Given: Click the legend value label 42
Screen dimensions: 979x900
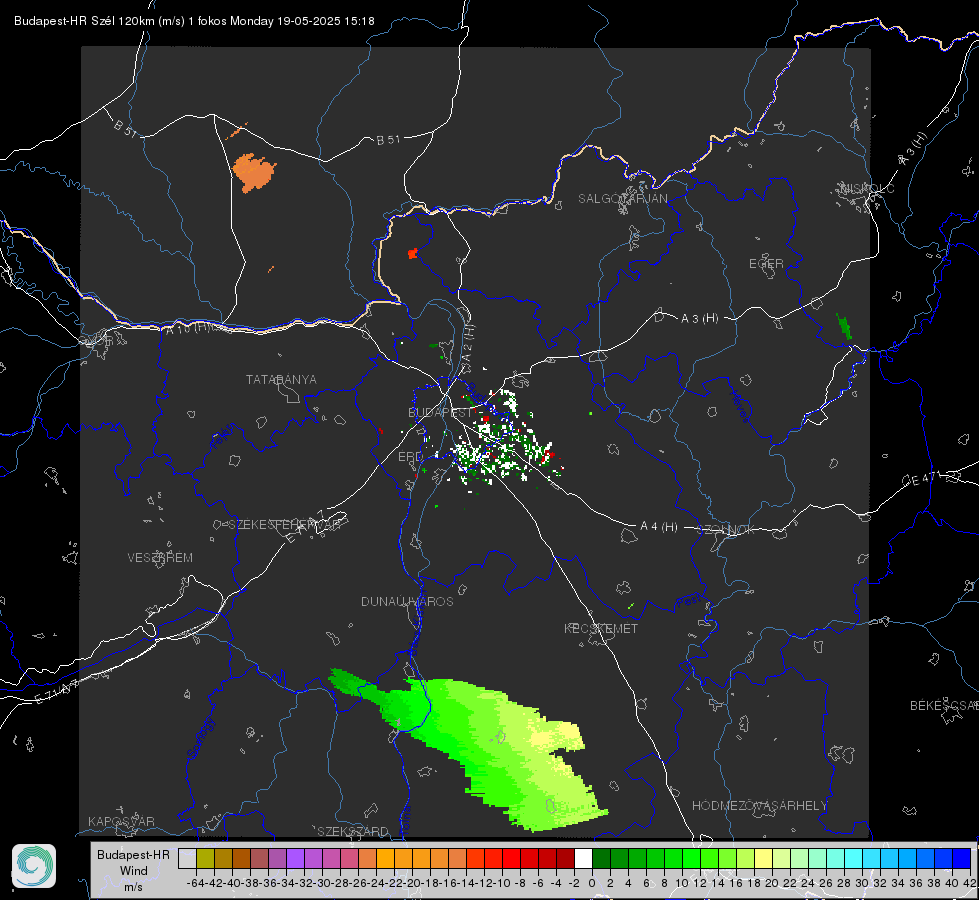Looking at the screenshot, I should [969, 883].
